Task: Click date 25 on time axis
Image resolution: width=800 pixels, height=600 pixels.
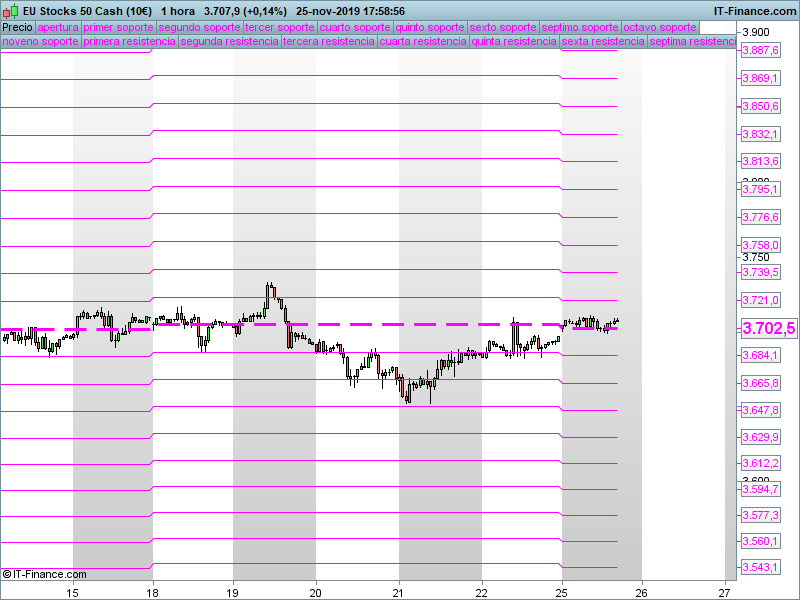Action: [562, 593]
